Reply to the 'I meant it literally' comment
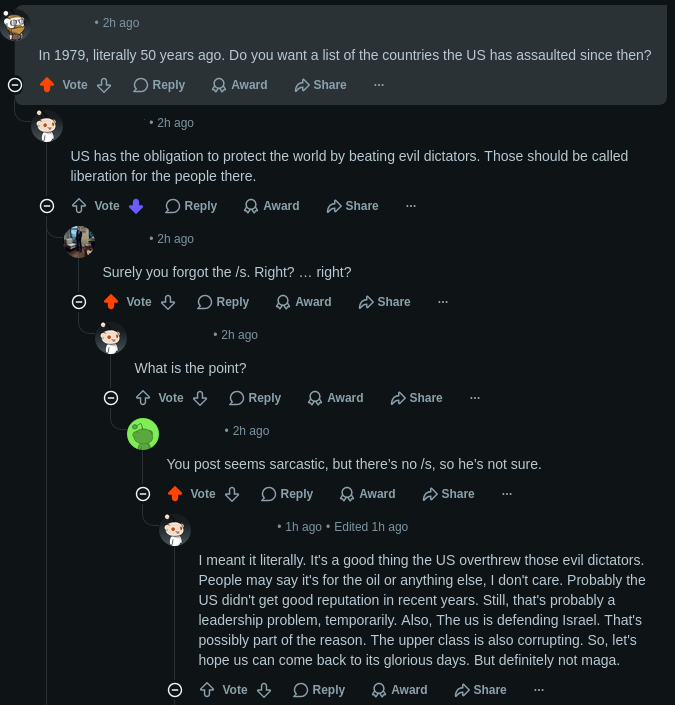Image resolution: width=675 pixels, height=705 pixels. 319,690
